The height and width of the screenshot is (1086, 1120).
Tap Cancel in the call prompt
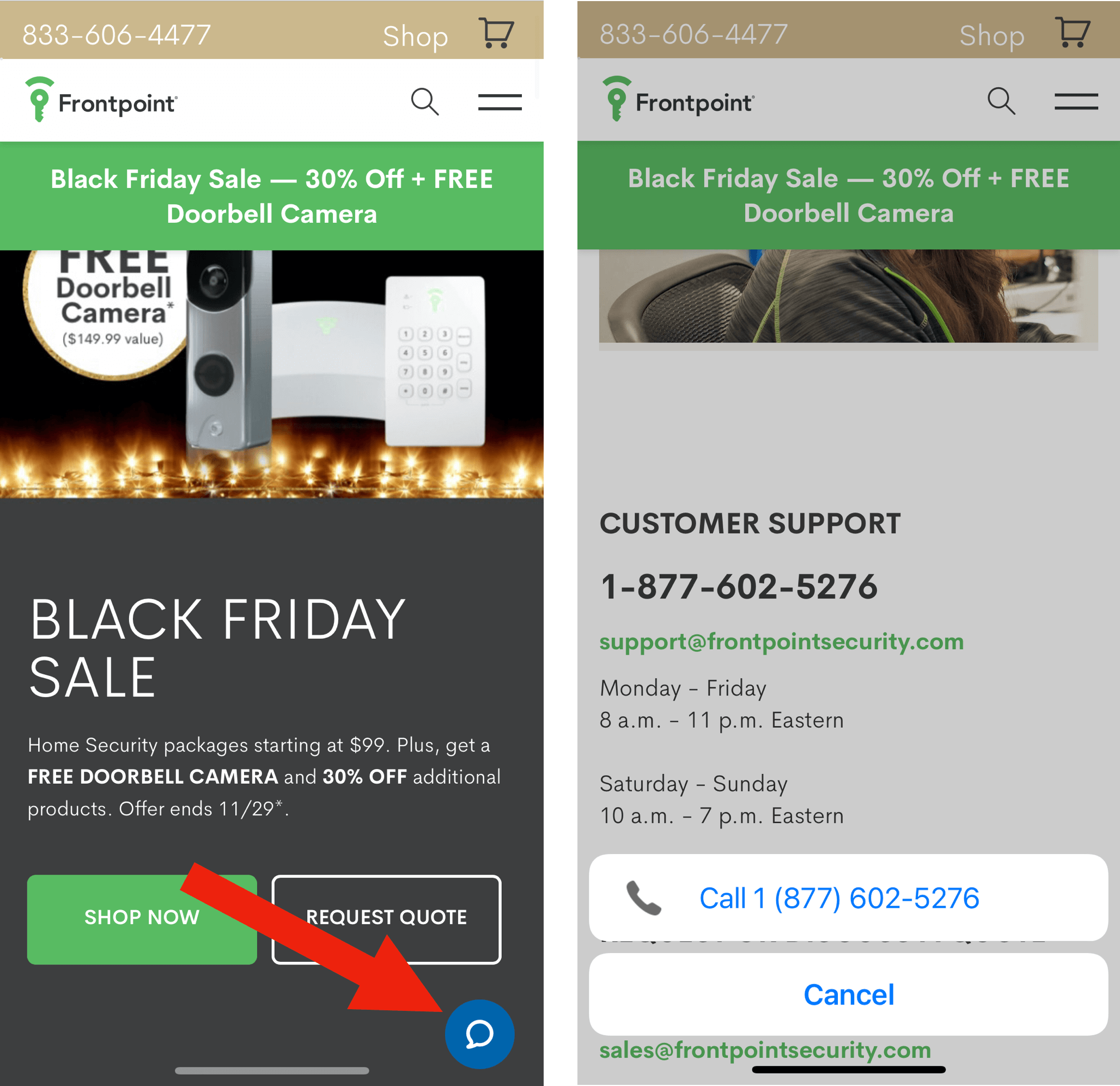coord(849,994)
